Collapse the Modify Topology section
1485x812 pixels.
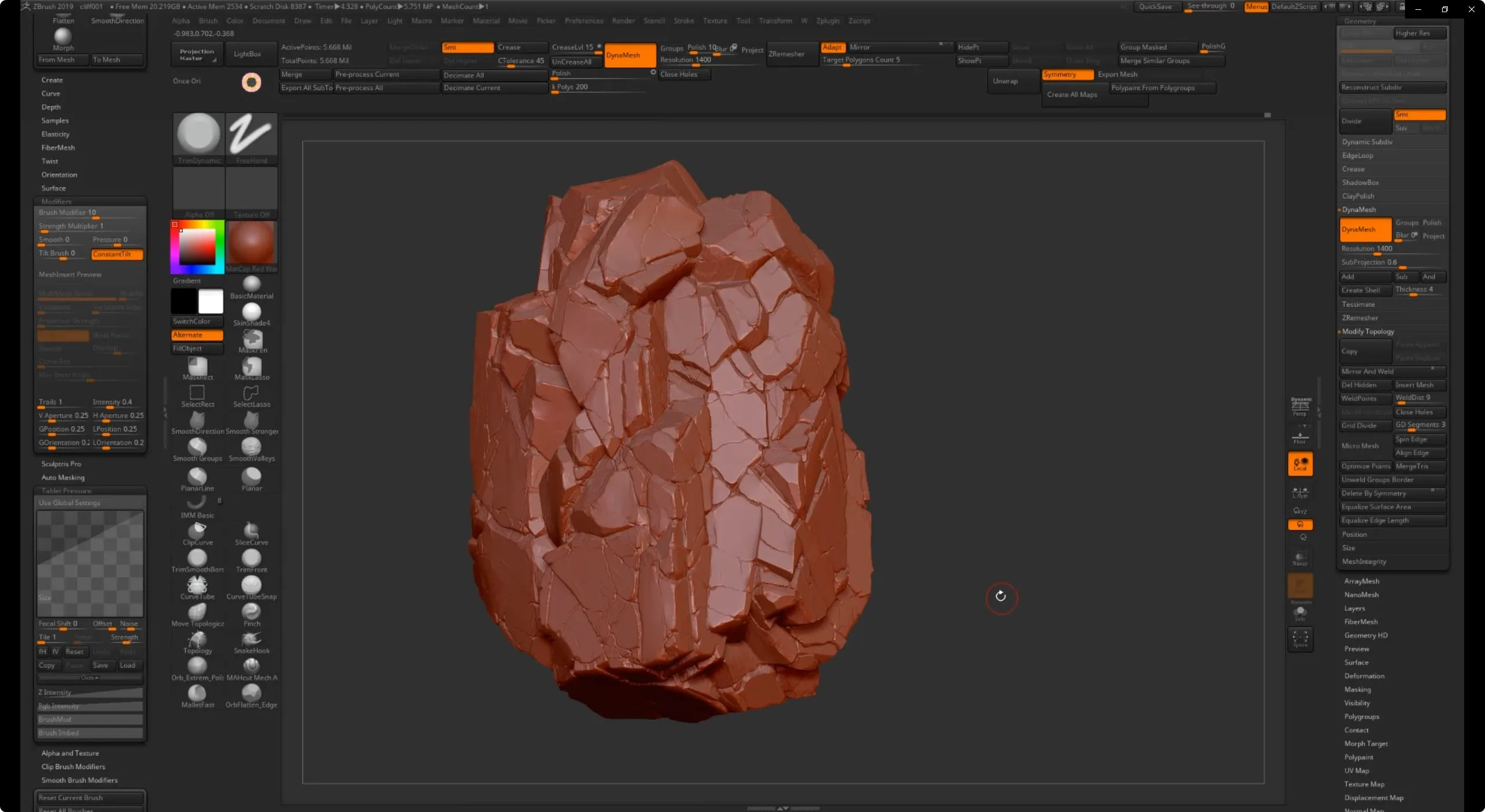click(1367, 331)
